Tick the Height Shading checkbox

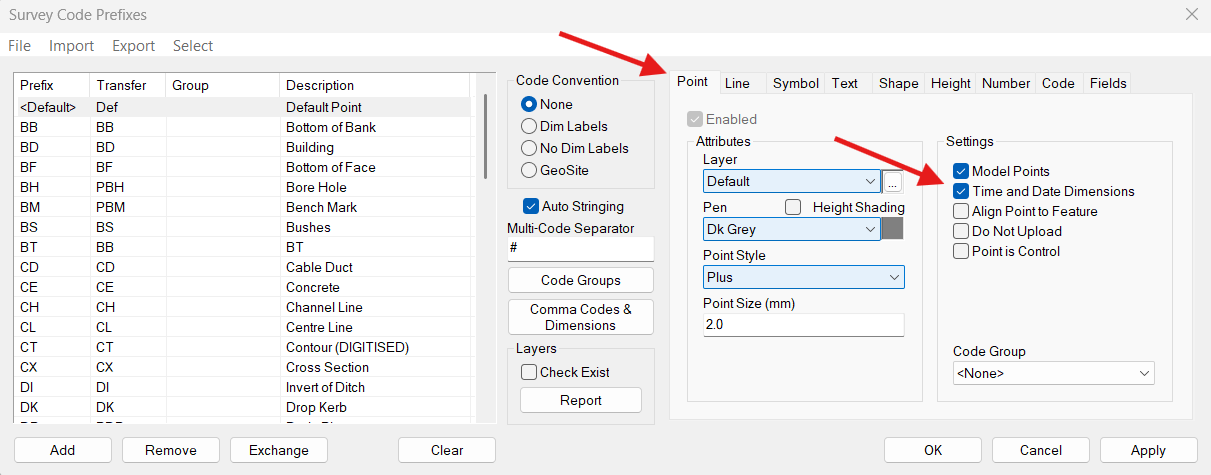click(794, 207)
